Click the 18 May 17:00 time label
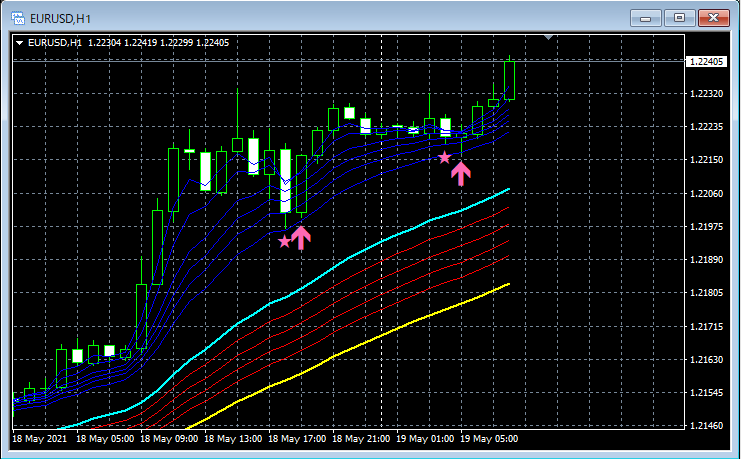 point(297,439)
